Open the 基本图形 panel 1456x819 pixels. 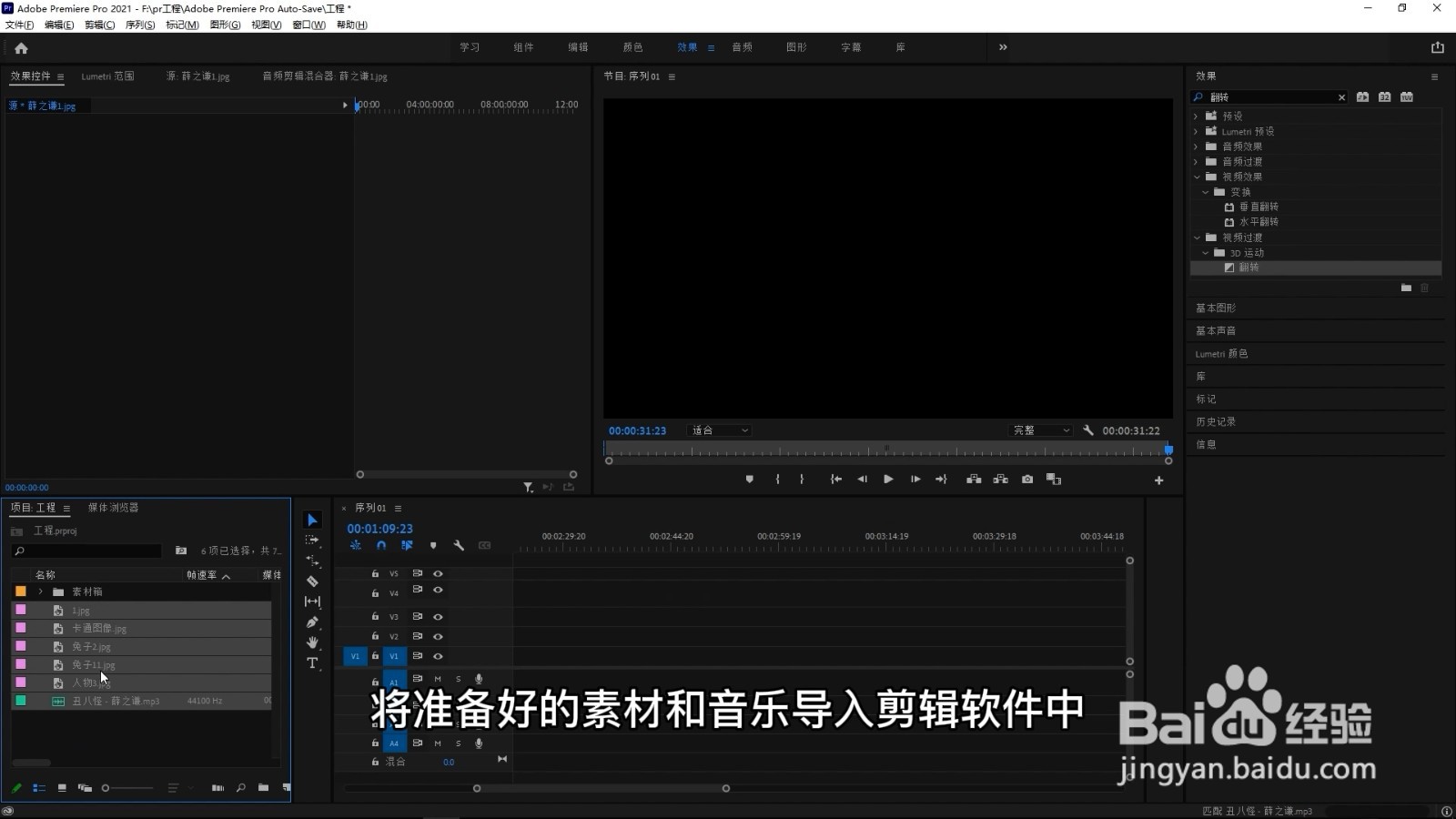point(1216,308)
